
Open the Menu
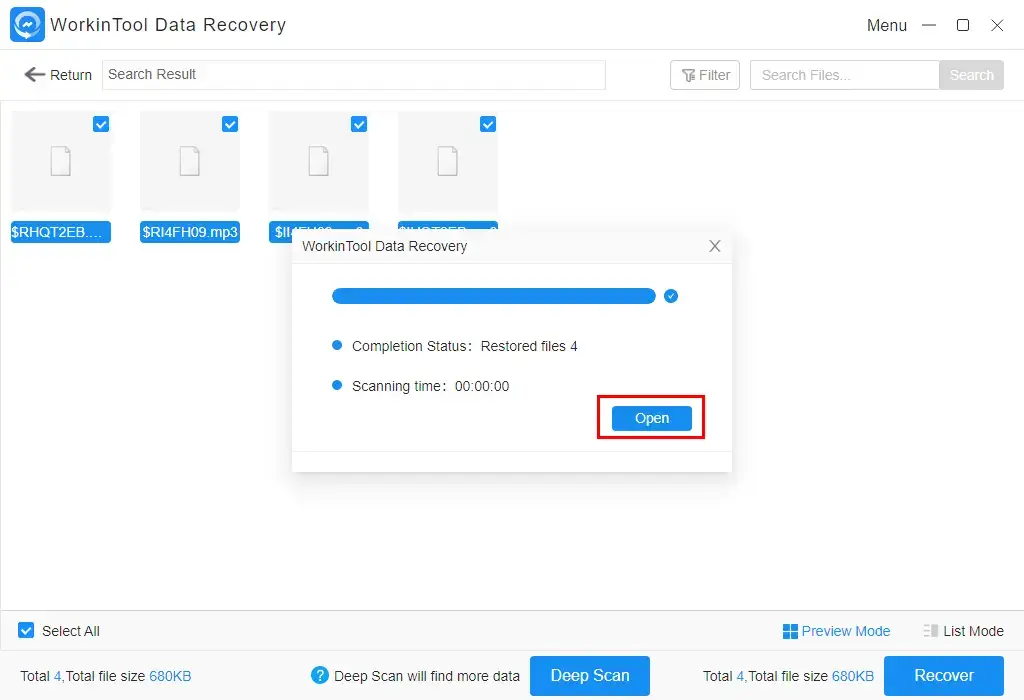click(886, 25)
